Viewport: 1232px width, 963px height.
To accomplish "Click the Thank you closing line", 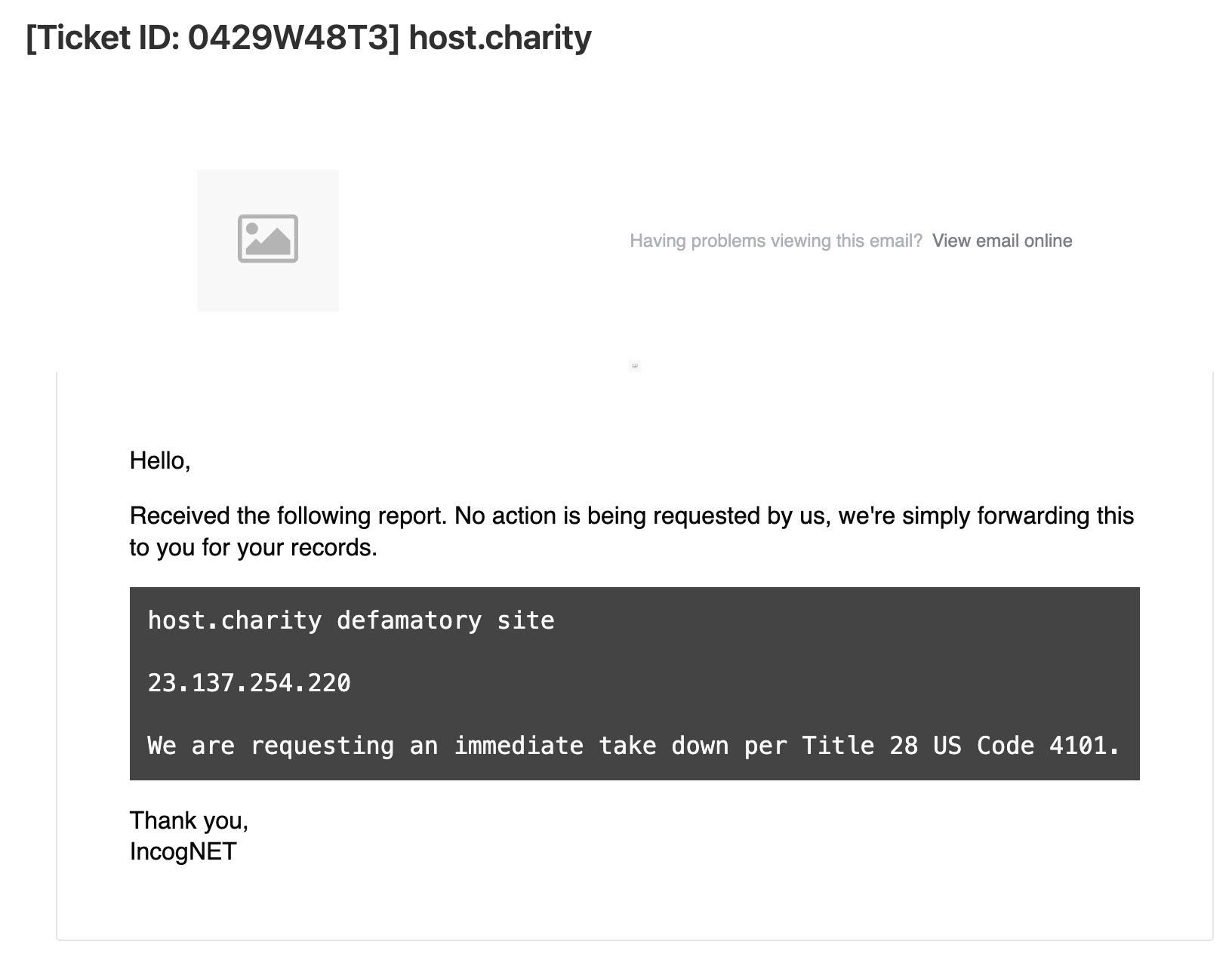I will tap(189, 820).
